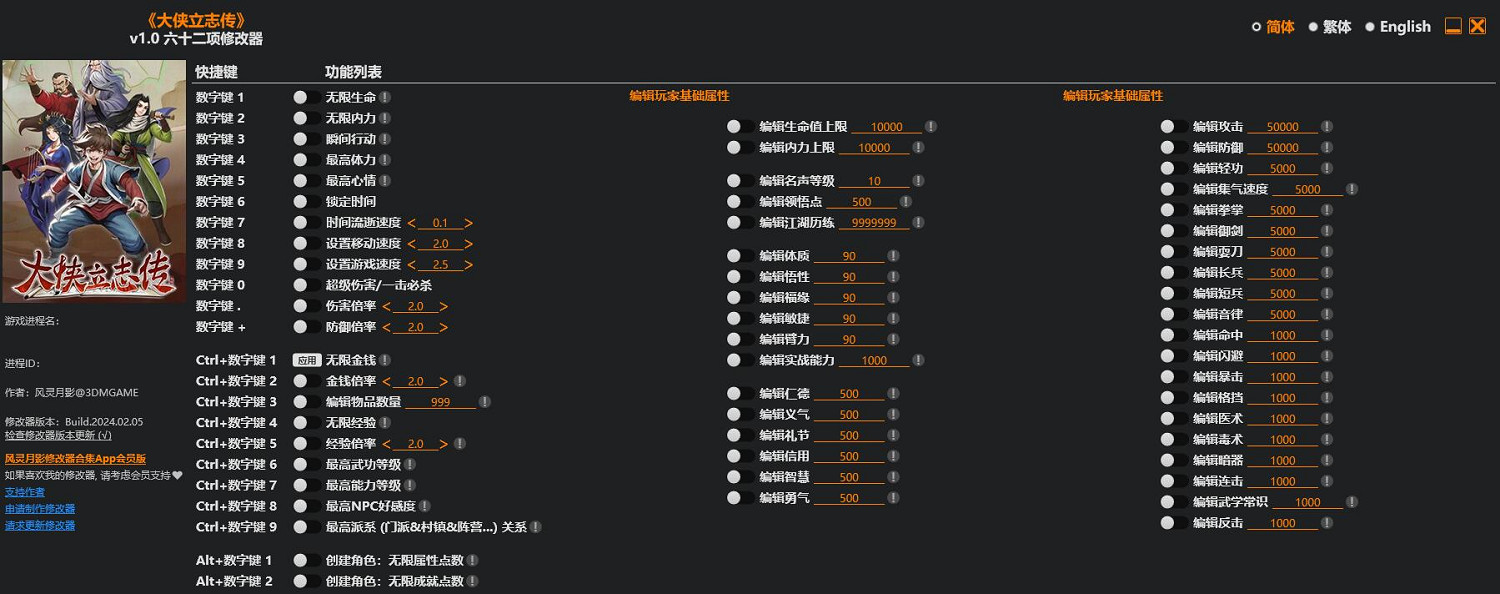Increase 经验倍率 with right arrow
The image size is (1500, 594).
[x=443, y=444]
